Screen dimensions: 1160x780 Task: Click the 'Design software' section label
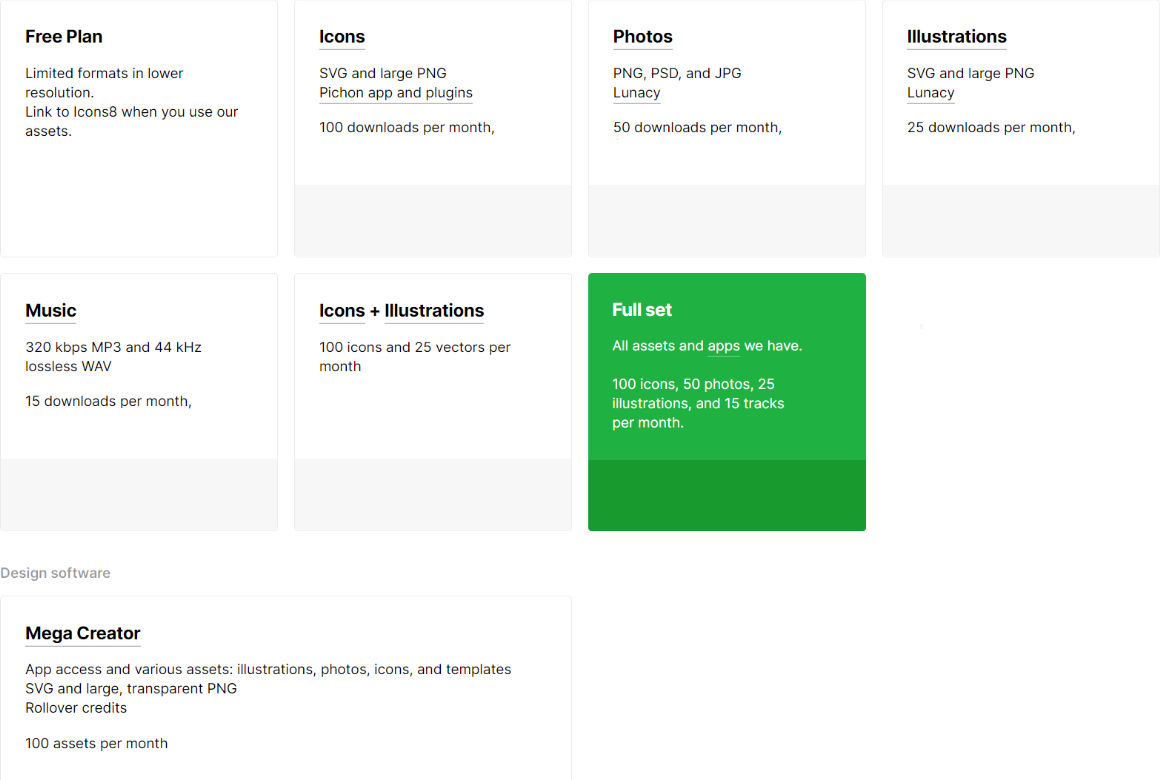point(55,573)
